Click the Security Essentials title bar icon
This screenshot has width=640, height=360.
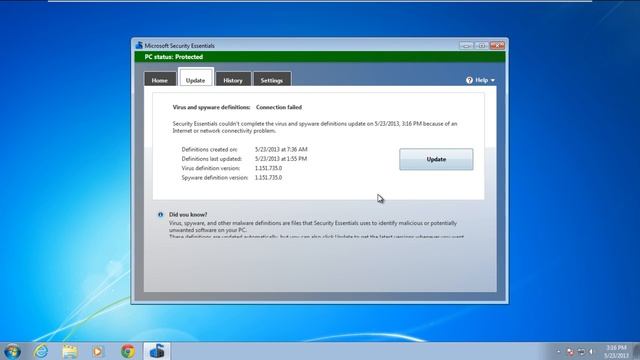coord(139,45)
